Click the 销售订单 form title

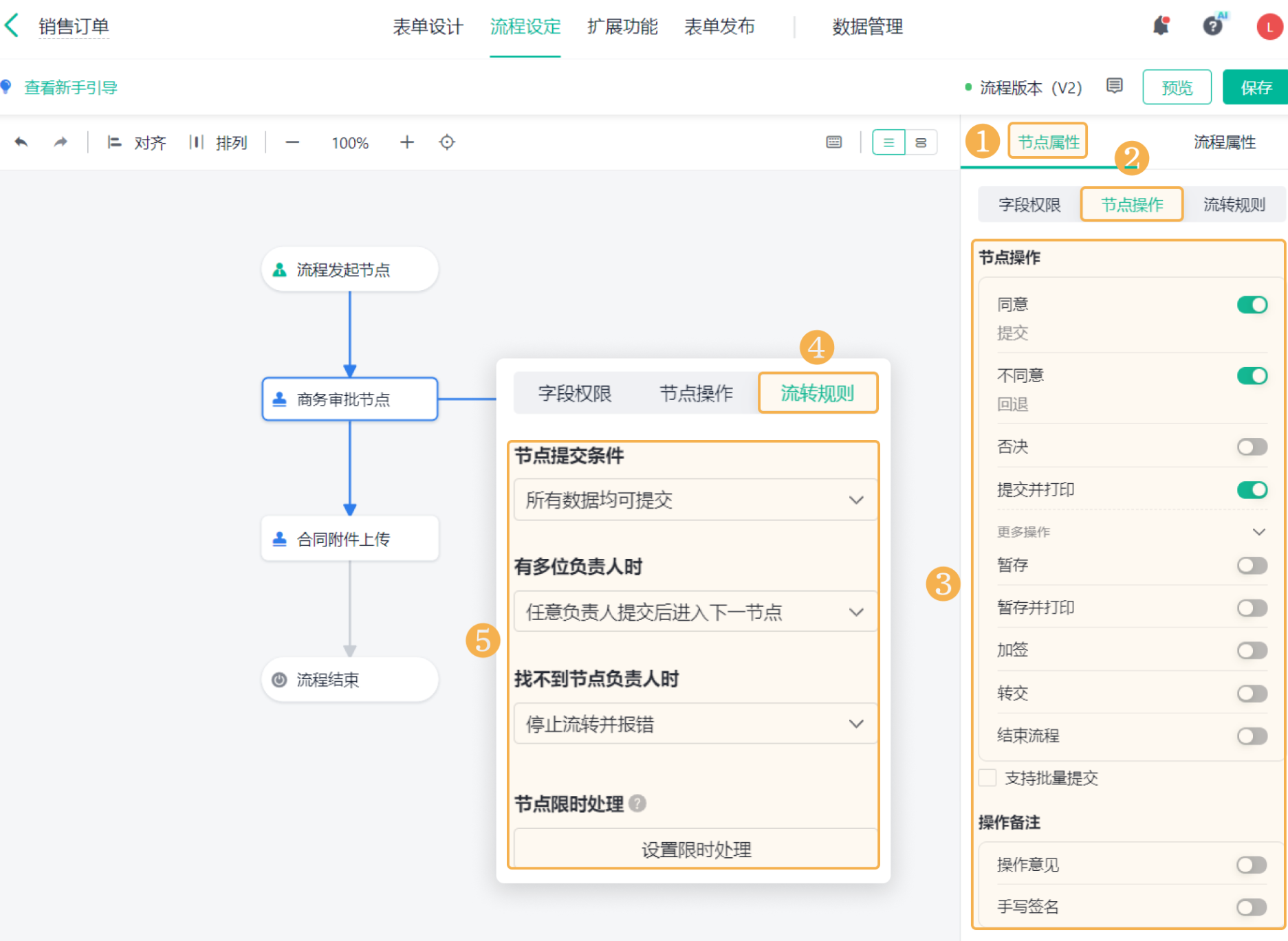(74, 27)
